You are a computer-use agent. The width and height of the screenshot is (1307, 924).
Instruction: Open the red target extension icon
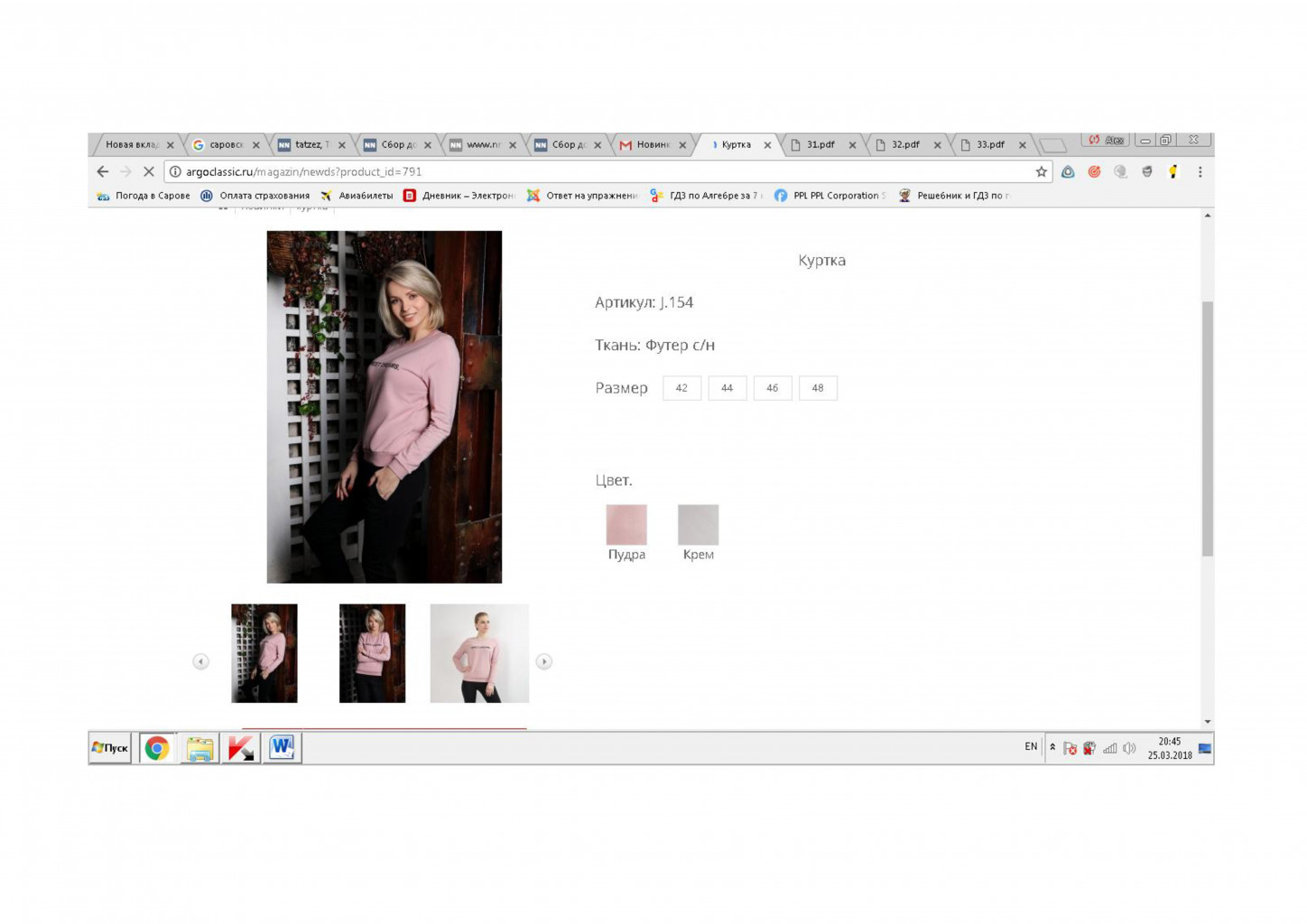[1094, 171]
